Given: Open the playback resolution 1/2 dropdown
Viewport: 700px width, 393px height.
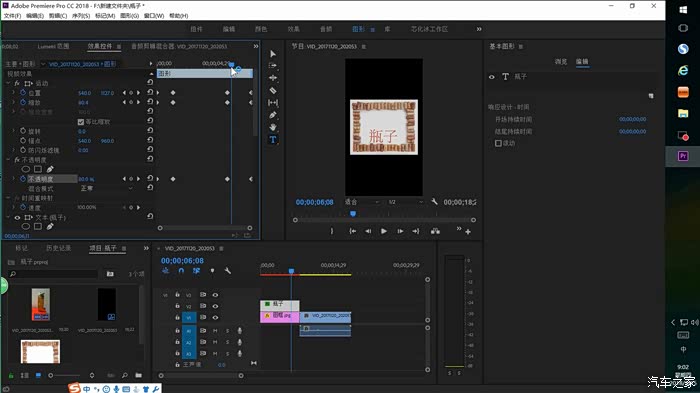Looking at the screenshot, I should click(x=405, y=202).
